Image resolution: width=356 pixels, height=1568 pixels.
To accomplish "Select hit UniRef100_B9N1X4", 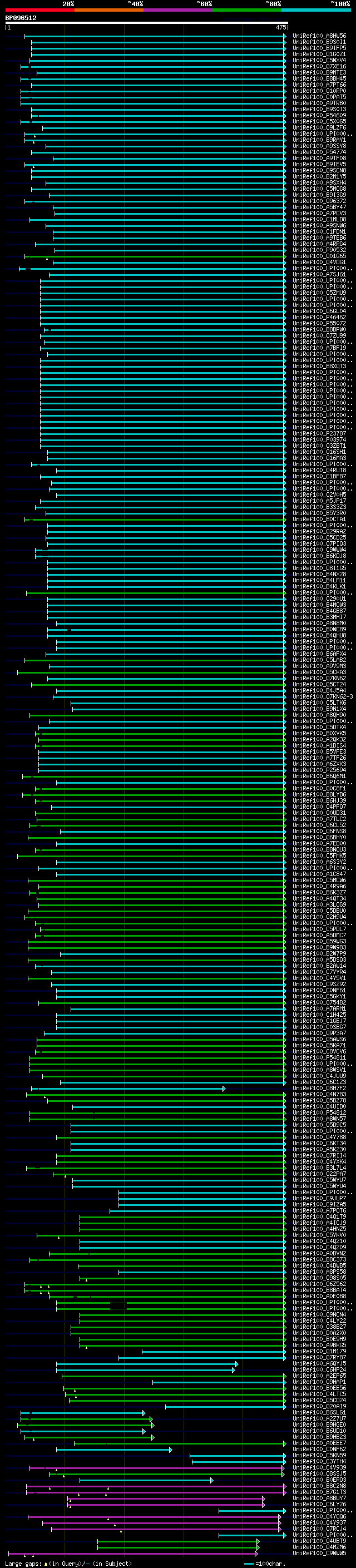I will (319, 709).
